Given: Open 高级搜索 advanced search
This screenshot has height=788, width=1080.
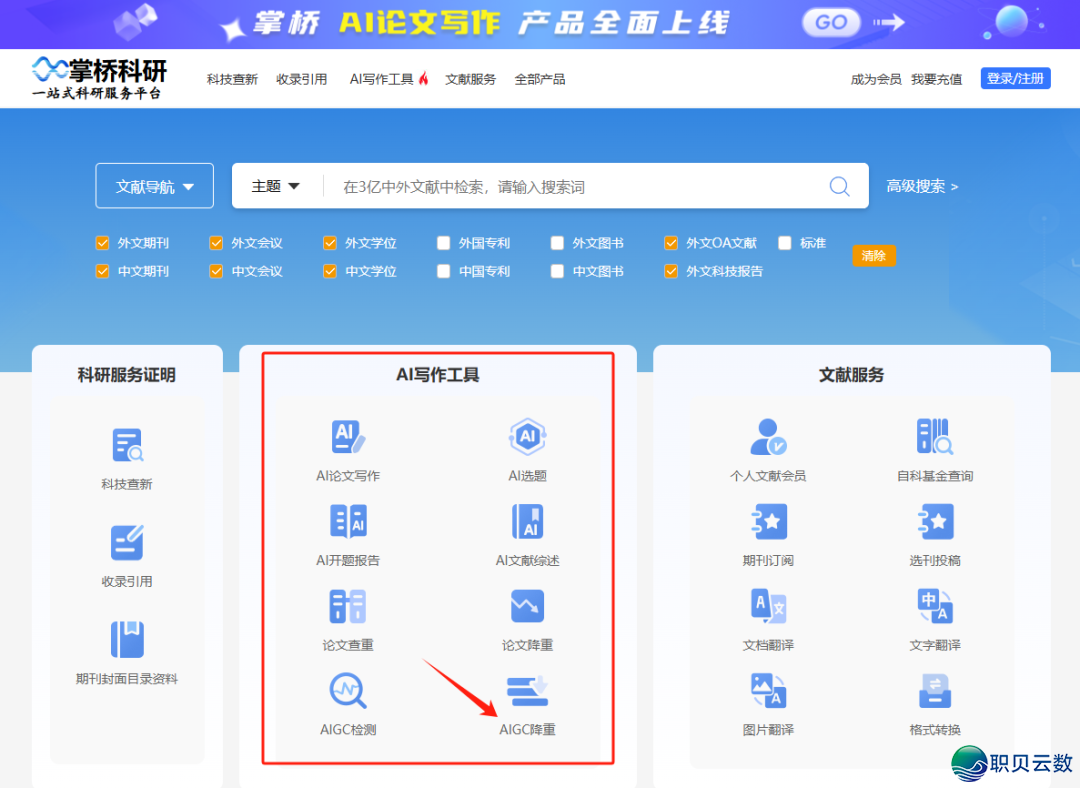Looking at the screenshot, I should [921, 187].
